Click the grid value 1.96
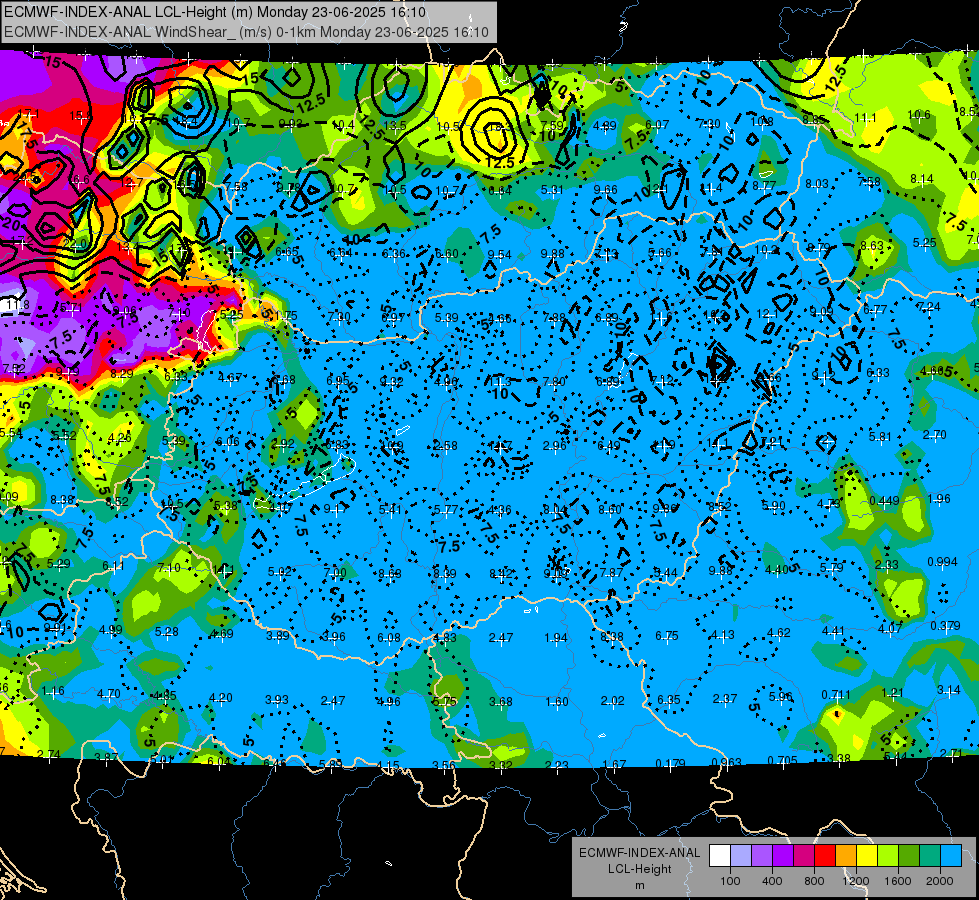Viewport: 979px width, 900px height. (939, 498)
